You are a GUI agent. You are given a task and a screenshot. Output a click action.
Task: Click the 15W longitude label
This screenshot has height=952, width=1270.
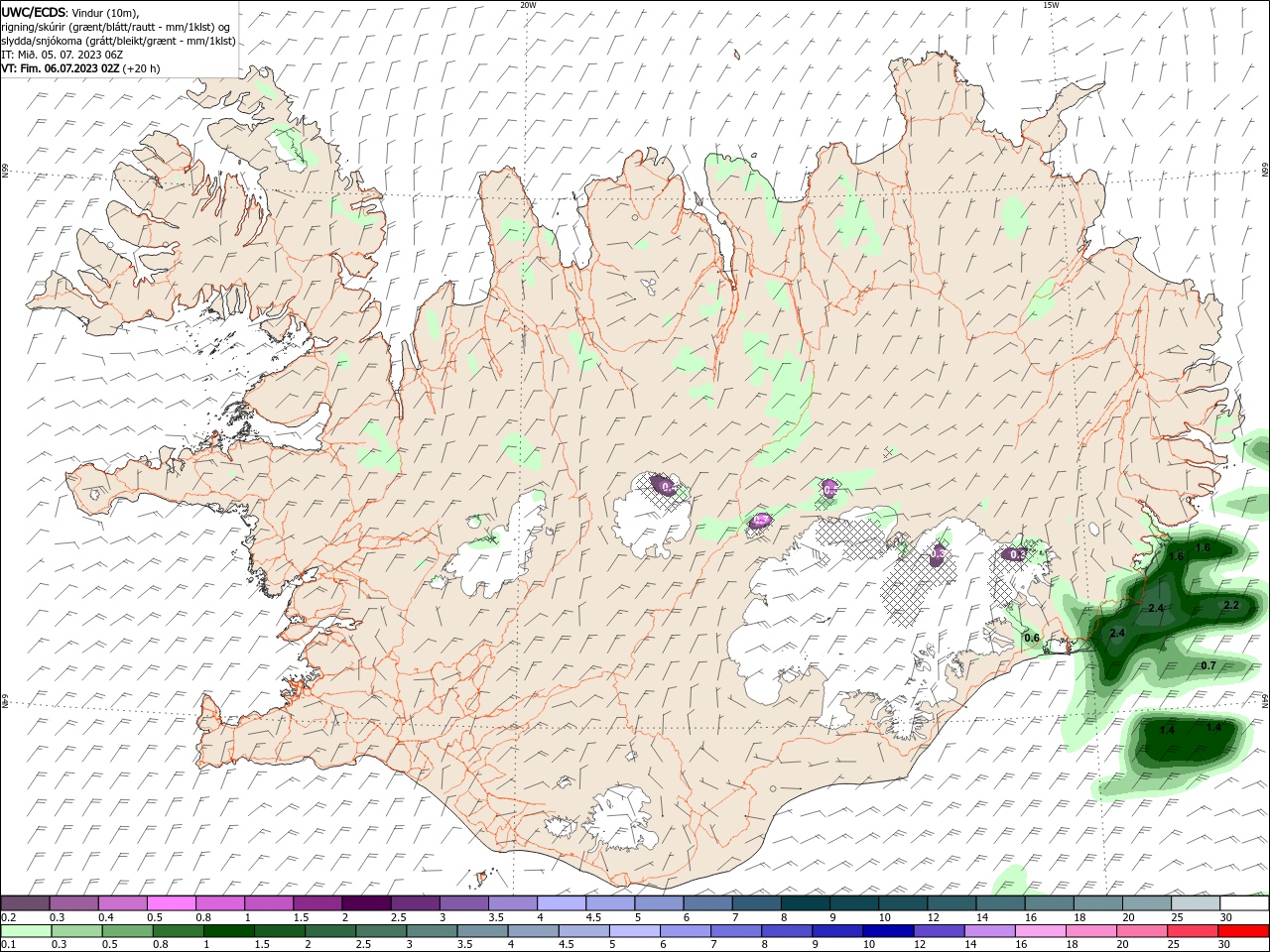pos(1051,5)
